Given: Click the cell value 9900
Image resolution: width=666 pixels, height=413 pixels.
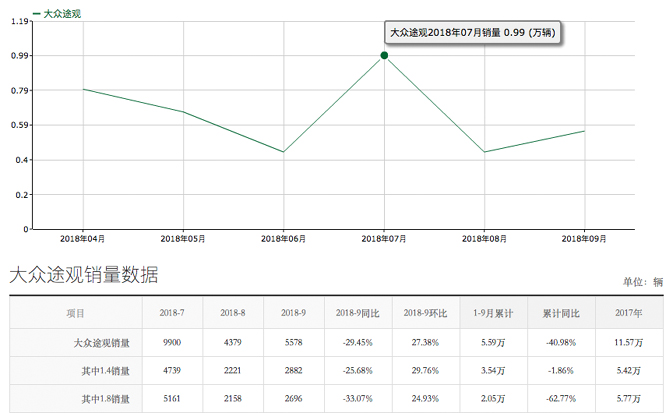Looking at the screenshot, I should pyautogui.click(x=172, y=342).
